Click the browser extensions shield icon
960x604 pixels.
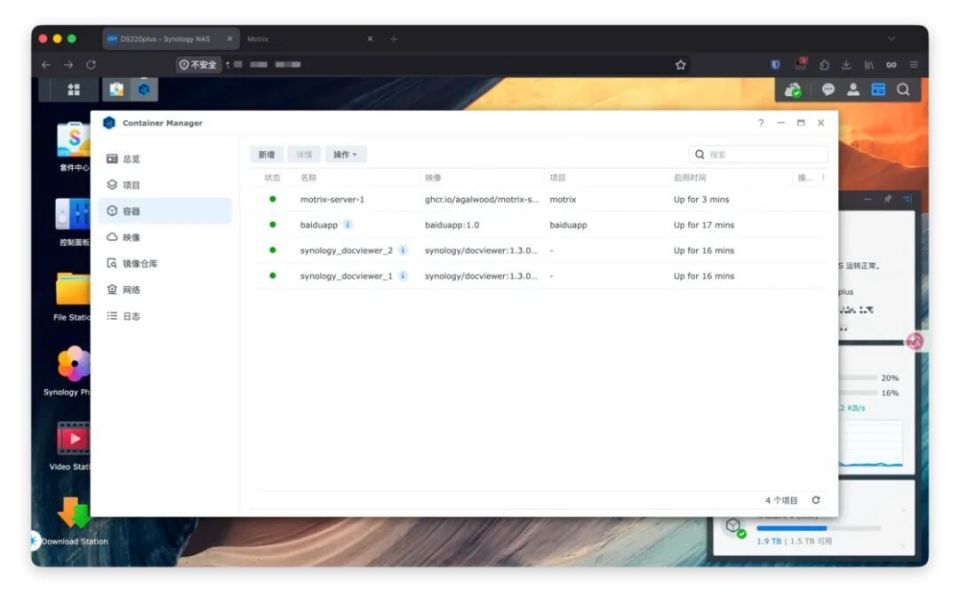point(775,64)
